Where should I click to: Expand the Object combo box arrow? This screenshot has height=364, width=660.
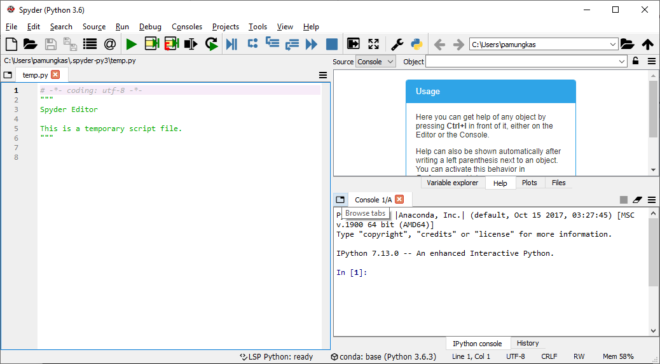pos(622,61)
